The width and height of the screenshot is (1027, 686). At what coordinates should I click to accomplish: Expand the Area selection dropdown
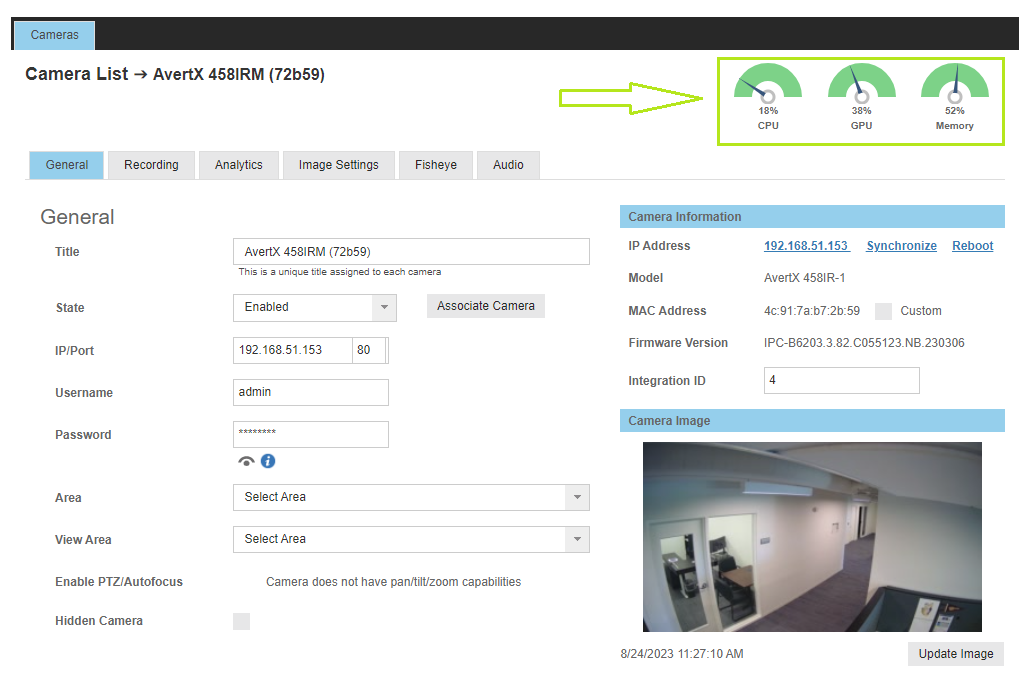click(410, 497)
